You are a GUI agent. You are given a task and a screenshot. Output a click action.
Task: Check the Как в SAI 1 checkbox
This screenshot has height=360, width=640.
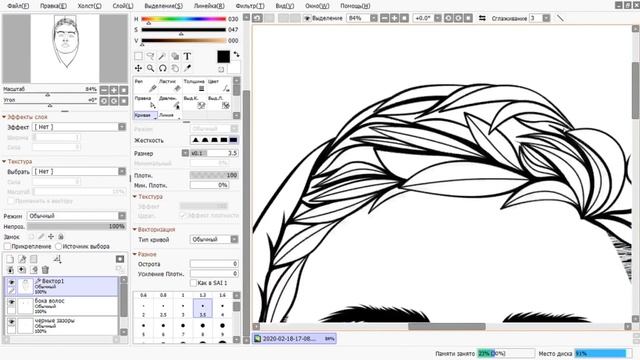point(193,283)
